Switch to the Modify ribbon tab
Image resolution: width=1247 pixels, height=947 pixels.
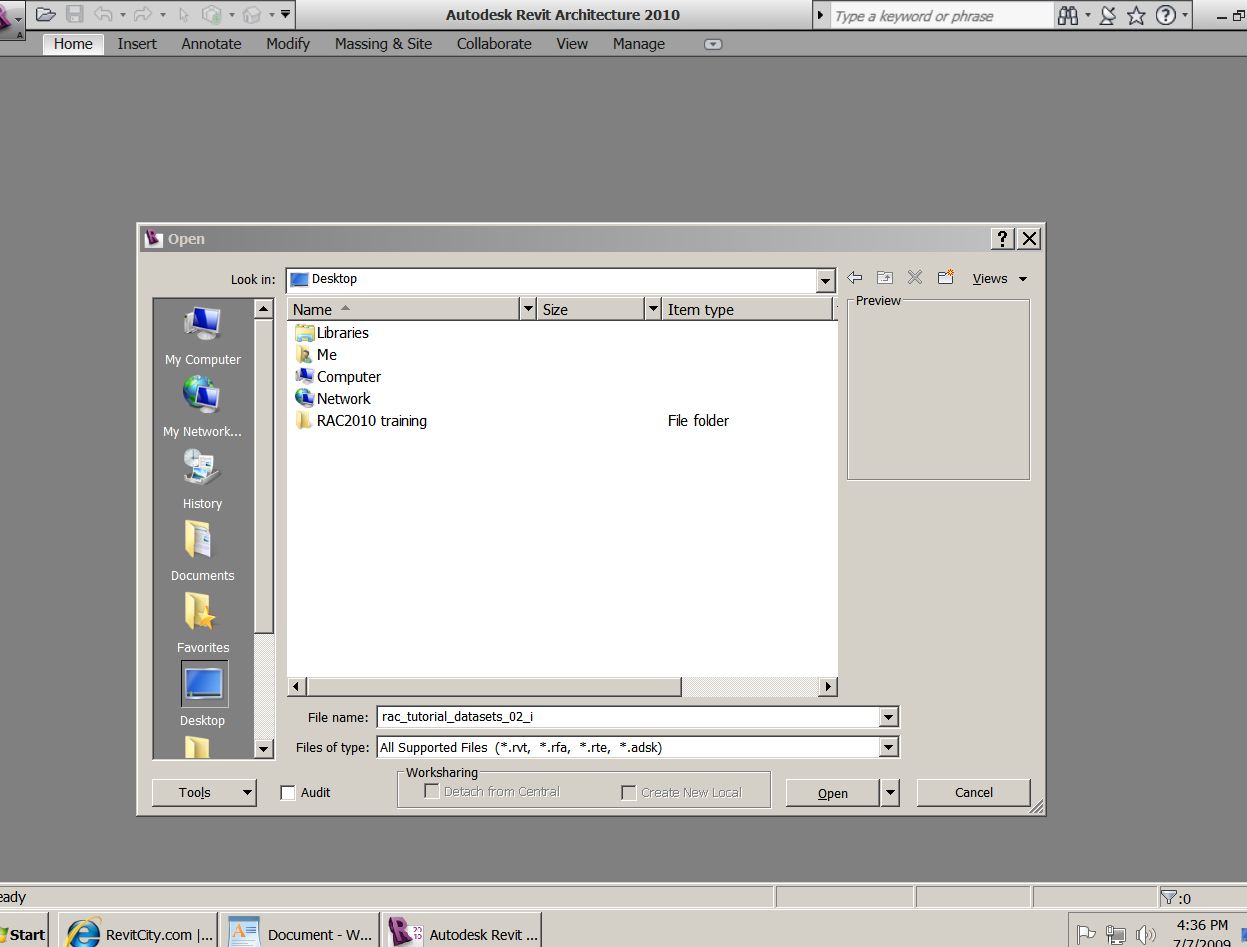click(288, 44)
